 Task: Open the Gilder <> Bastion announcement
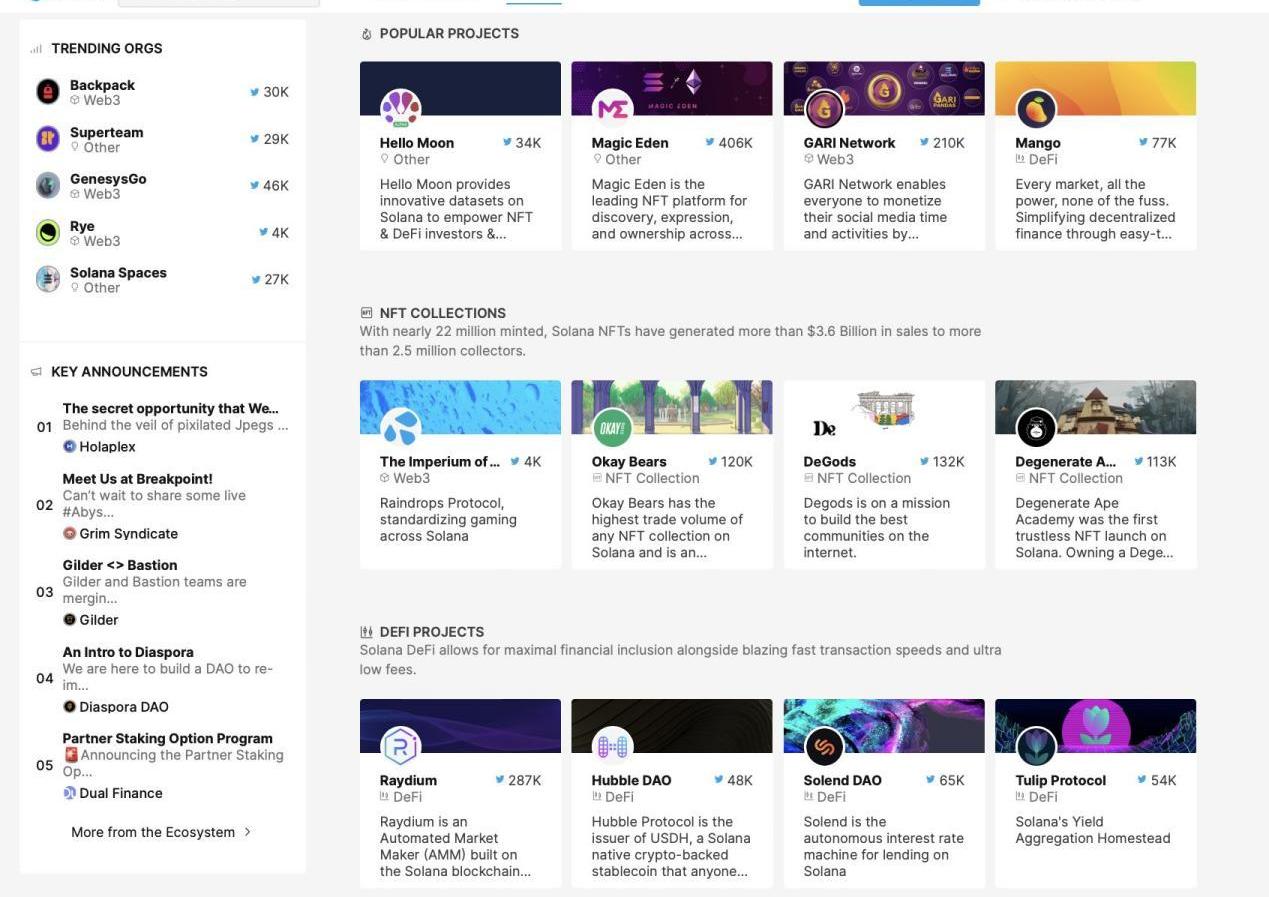coord(120,565)
